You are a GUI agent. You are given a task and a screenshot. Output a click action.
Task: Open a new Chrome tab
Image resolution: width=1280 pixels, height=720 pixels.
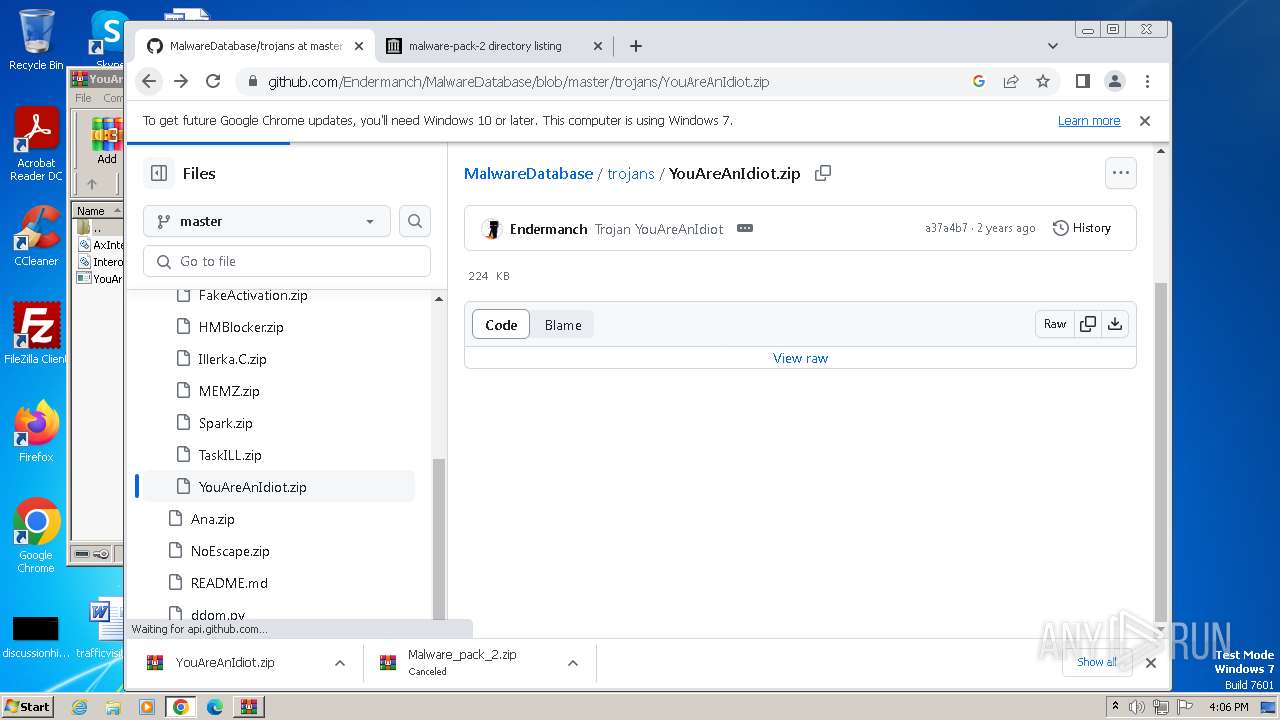pos(636,46)
